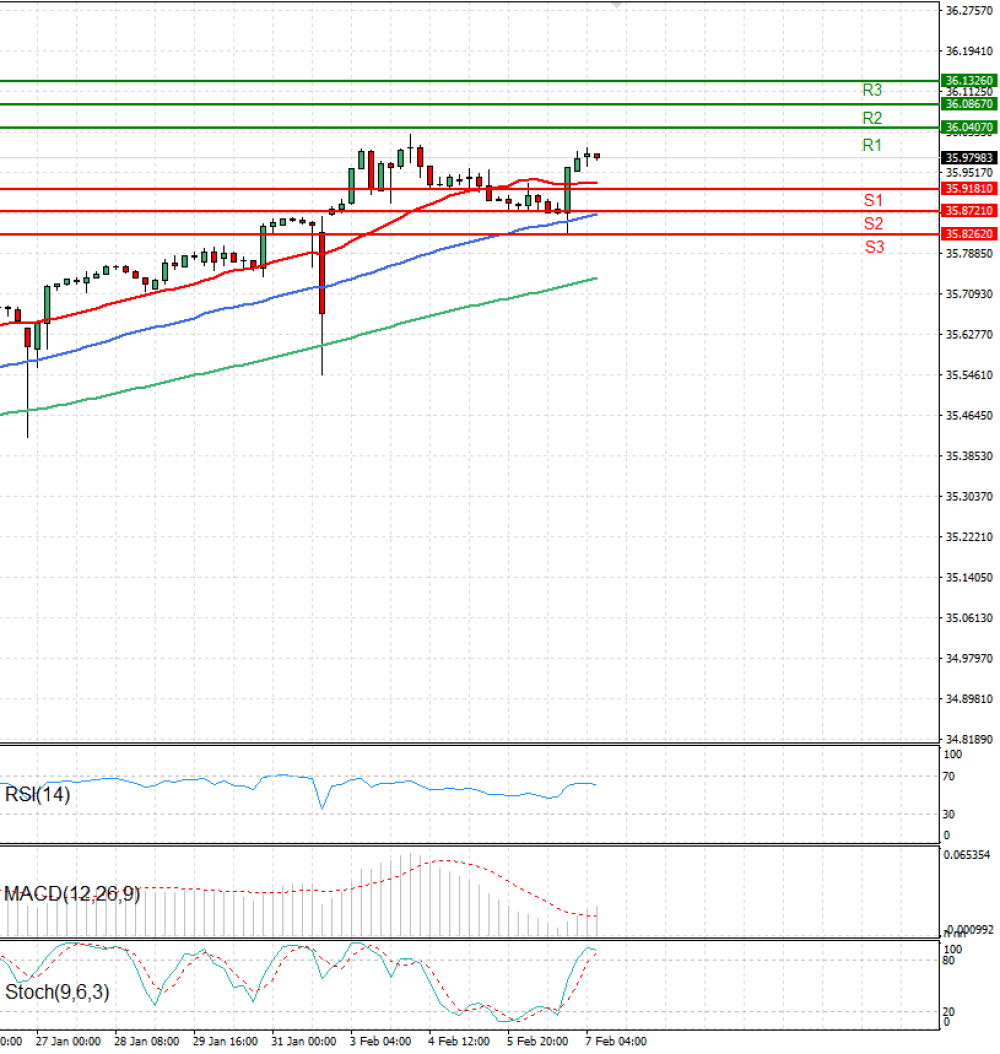
Task: Click the 0.065354 MACD scale value
Action: coord(967,855)
